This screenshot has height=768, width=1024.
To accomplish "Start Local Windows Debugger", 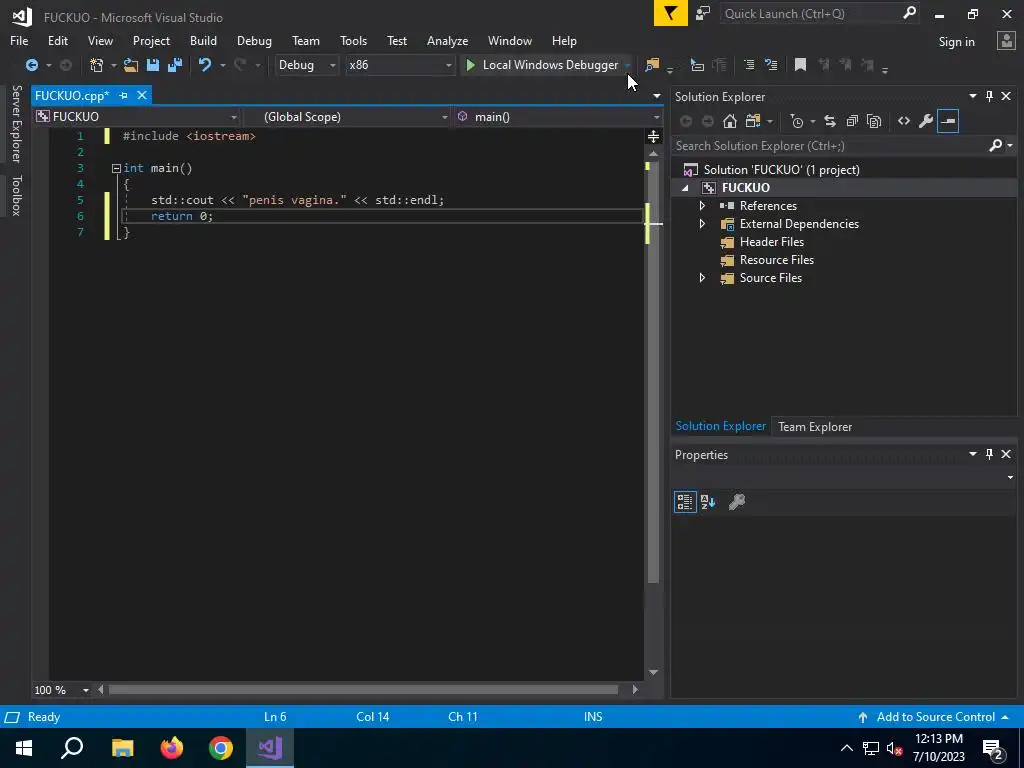I will (x=541, y=65).
